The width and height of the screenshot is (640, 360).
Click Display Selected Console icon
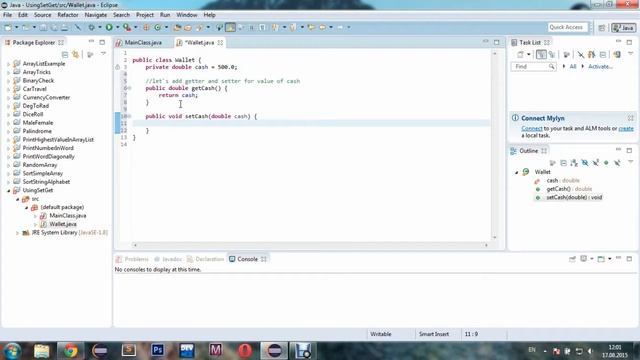pos(584,259)
